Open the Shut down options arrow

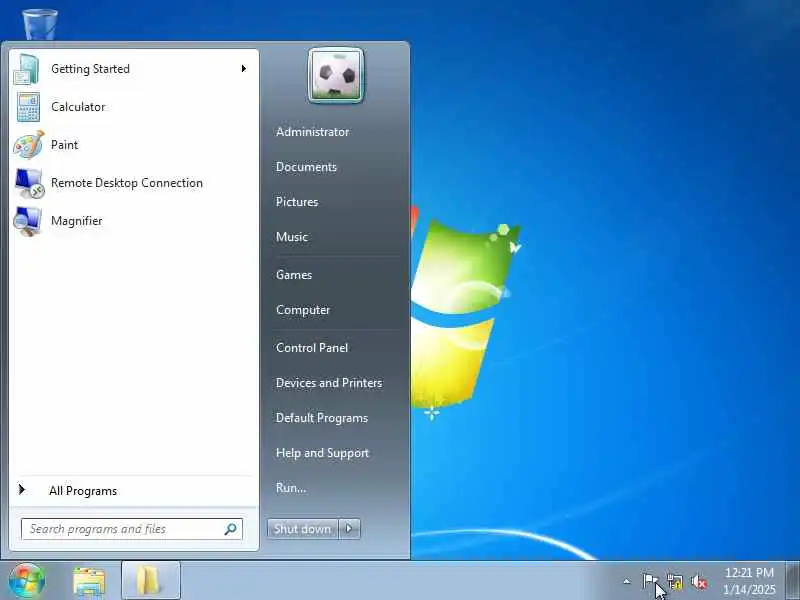tap(349, 529)
